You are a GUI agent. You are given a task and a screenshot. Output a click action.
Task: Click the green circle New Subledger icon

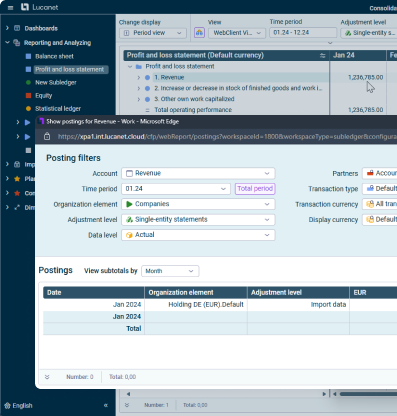pos(28,82)
